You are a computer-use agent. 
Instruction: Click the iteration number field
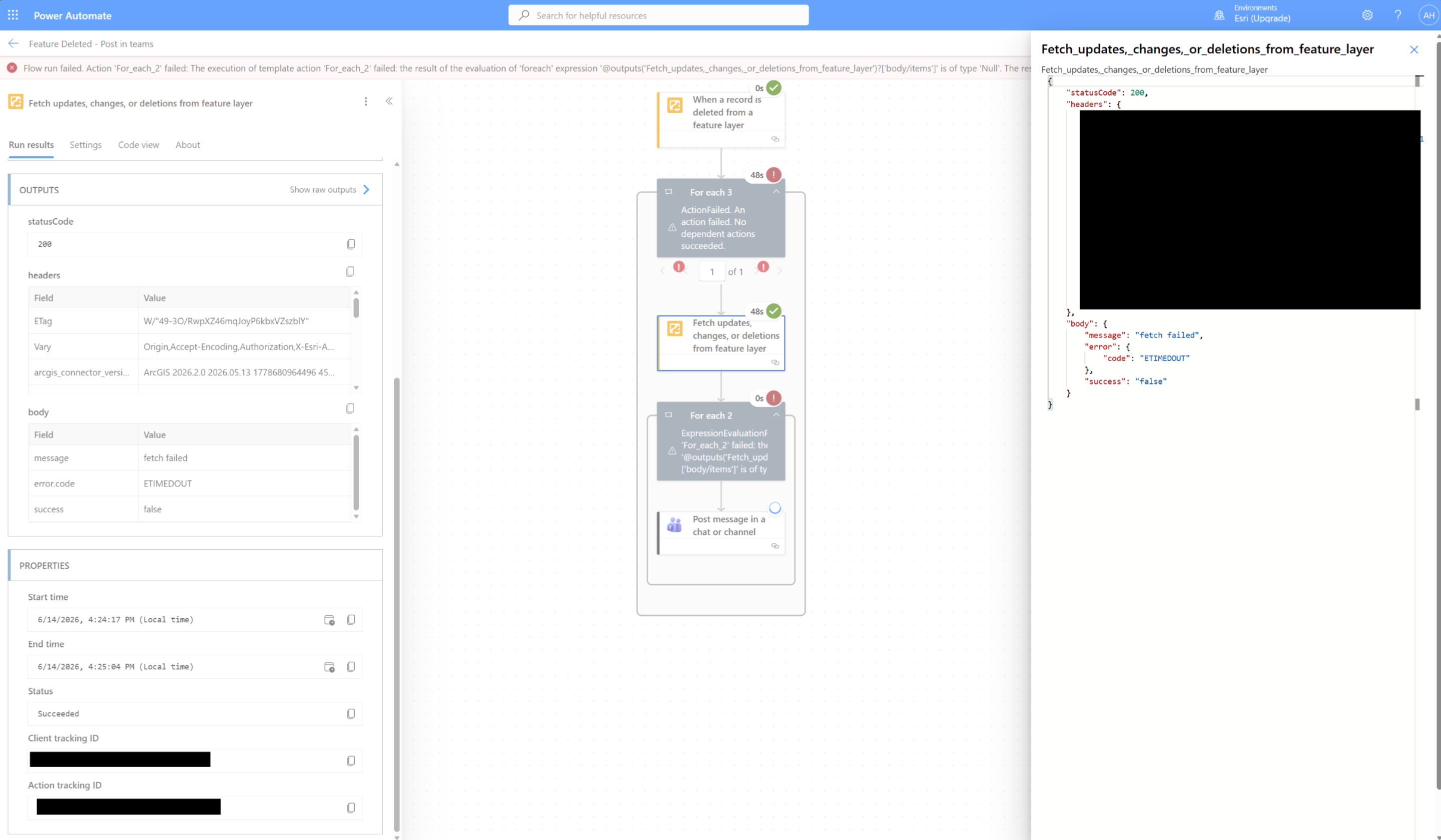(x=712, y=272)
